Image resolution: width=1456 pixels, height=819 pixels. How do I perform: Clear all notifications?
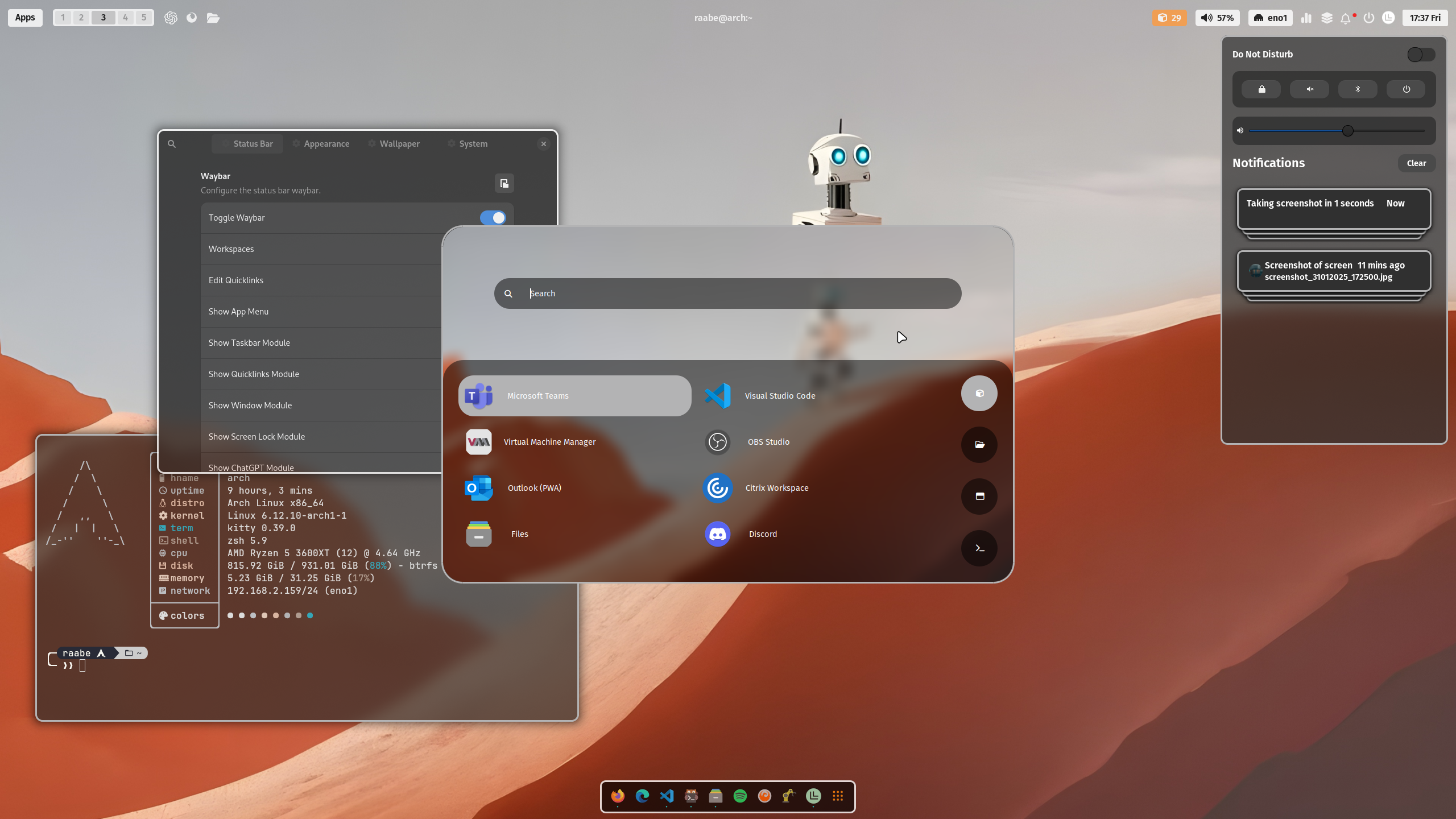click(x=1416, y=163)
